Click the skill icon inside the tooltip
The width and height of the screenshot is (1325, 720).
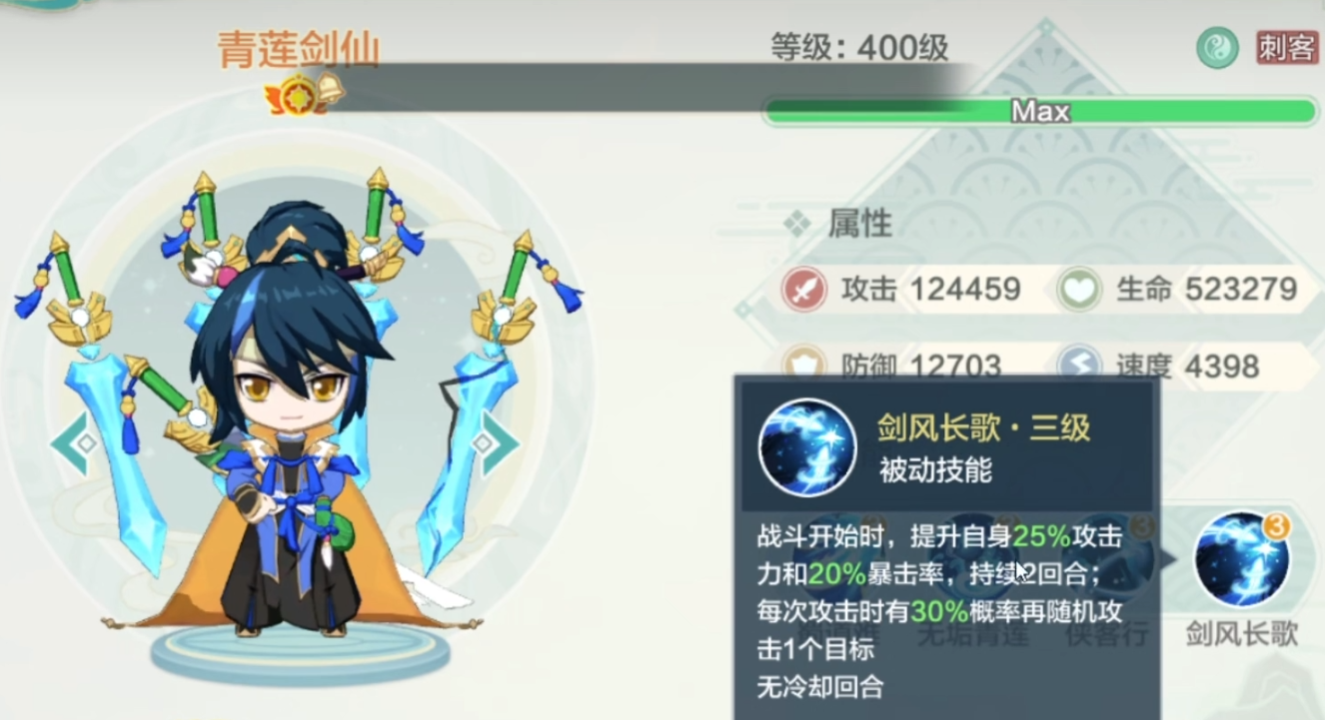click(806, 445)
